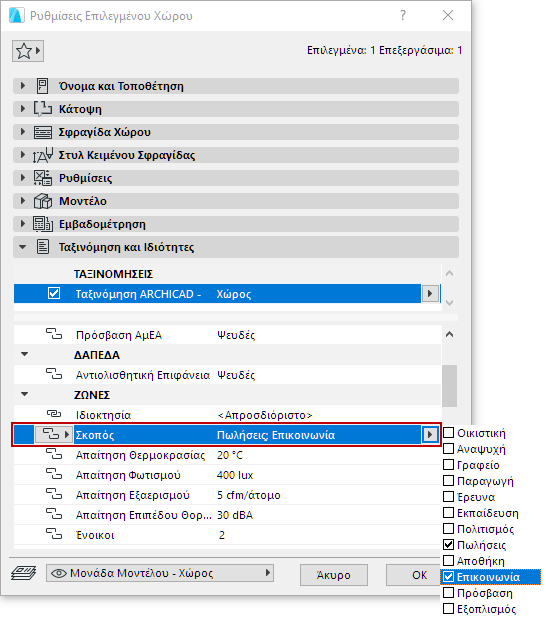Click the Άκυρο cancel button
Image resolution: width=546 pixels, height=618 pixels.
tap(334, 575)
